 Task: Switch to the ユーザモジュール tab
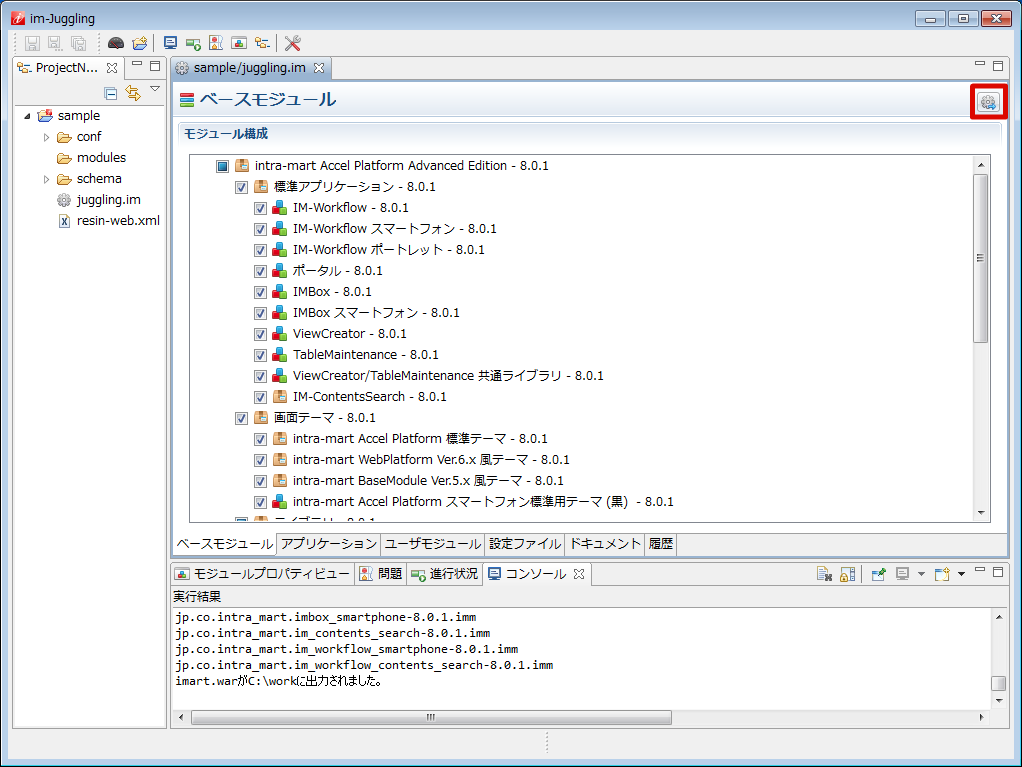[x=433, y=544]
